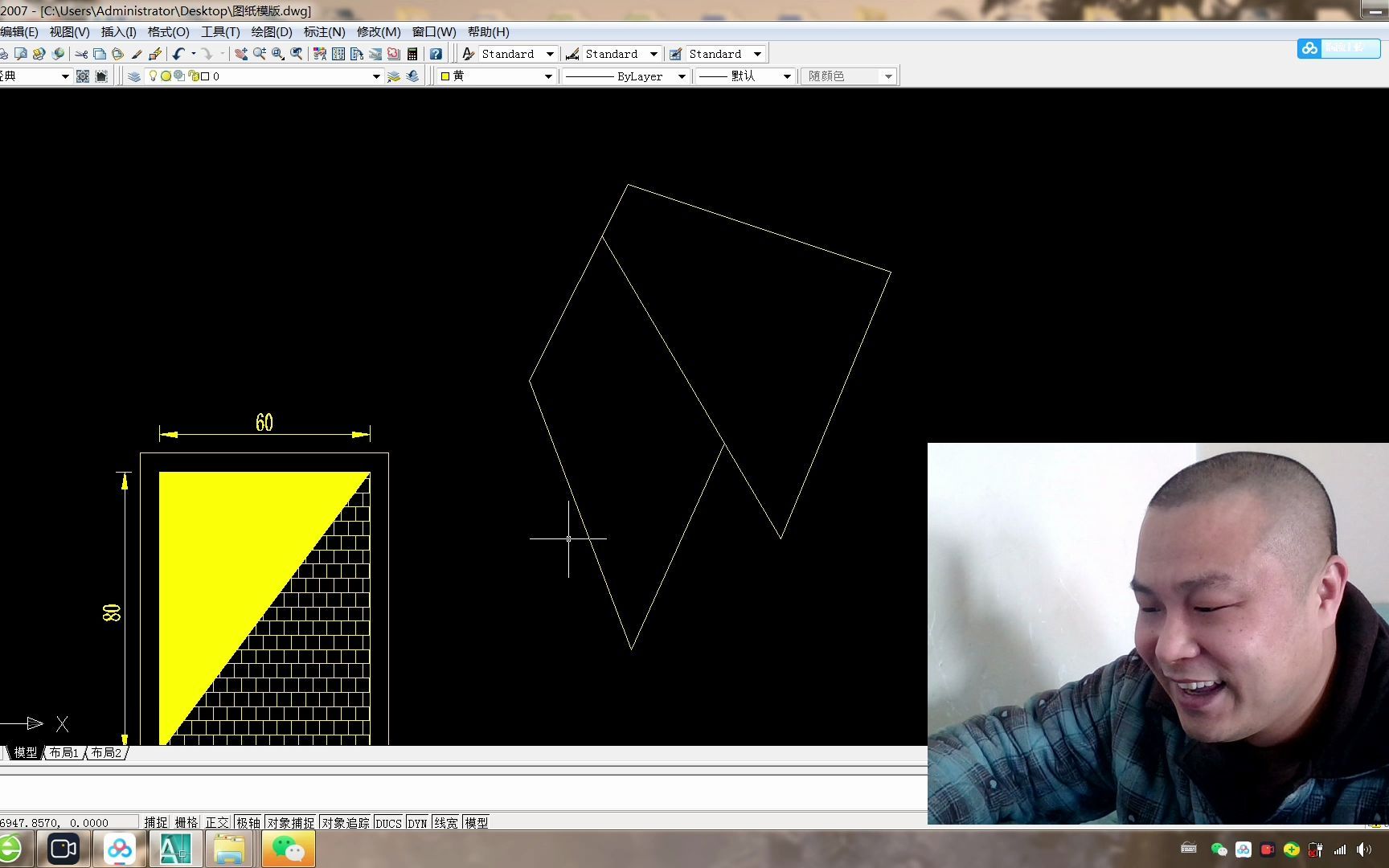The image size is (1389, 868).
Task: Click the Paste clipboard icon
Action: pyautogui.click(x=118, y=54)
